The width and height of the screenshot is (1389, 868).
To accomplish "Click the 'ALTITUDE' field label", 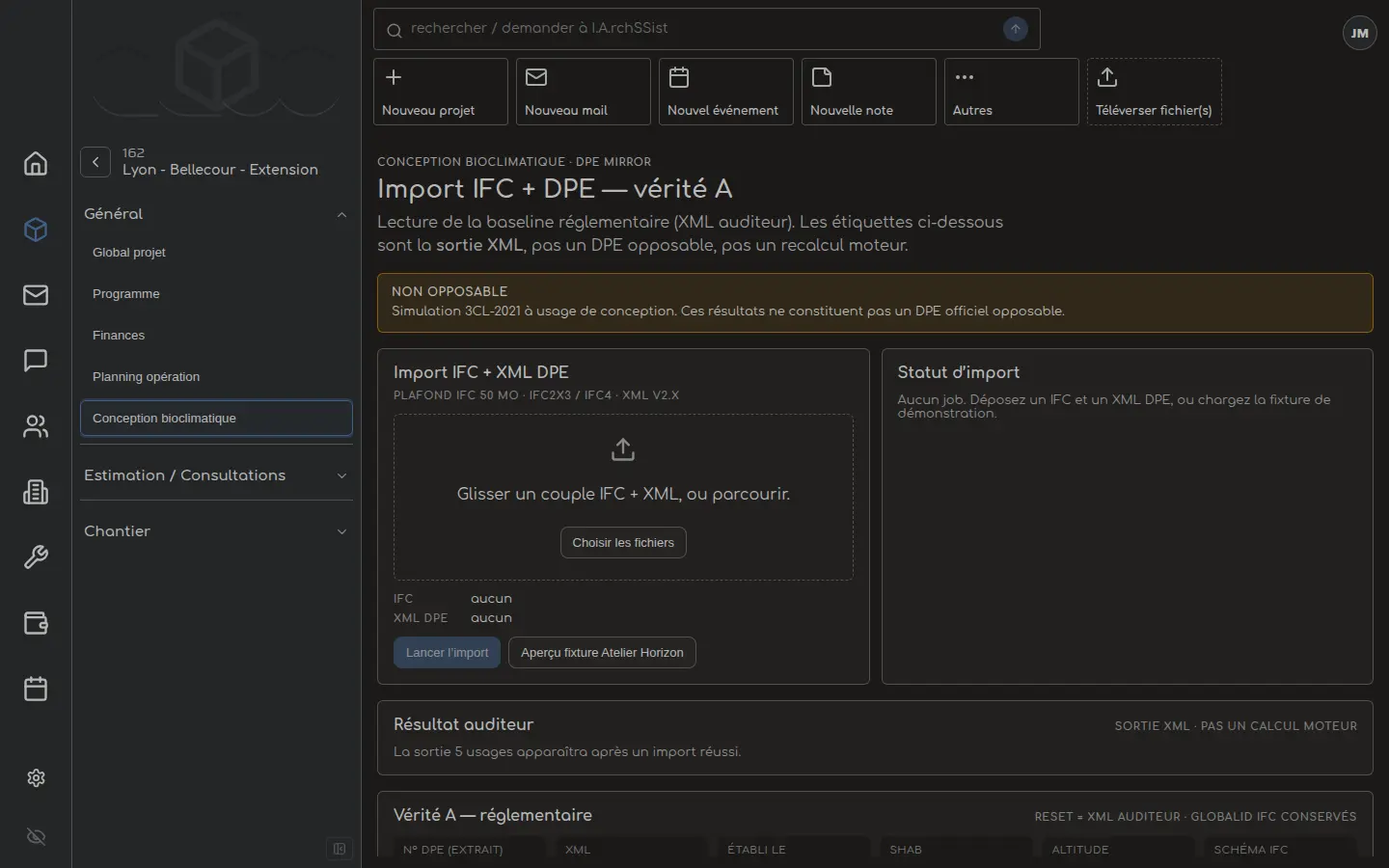I will coord(1080,850).
